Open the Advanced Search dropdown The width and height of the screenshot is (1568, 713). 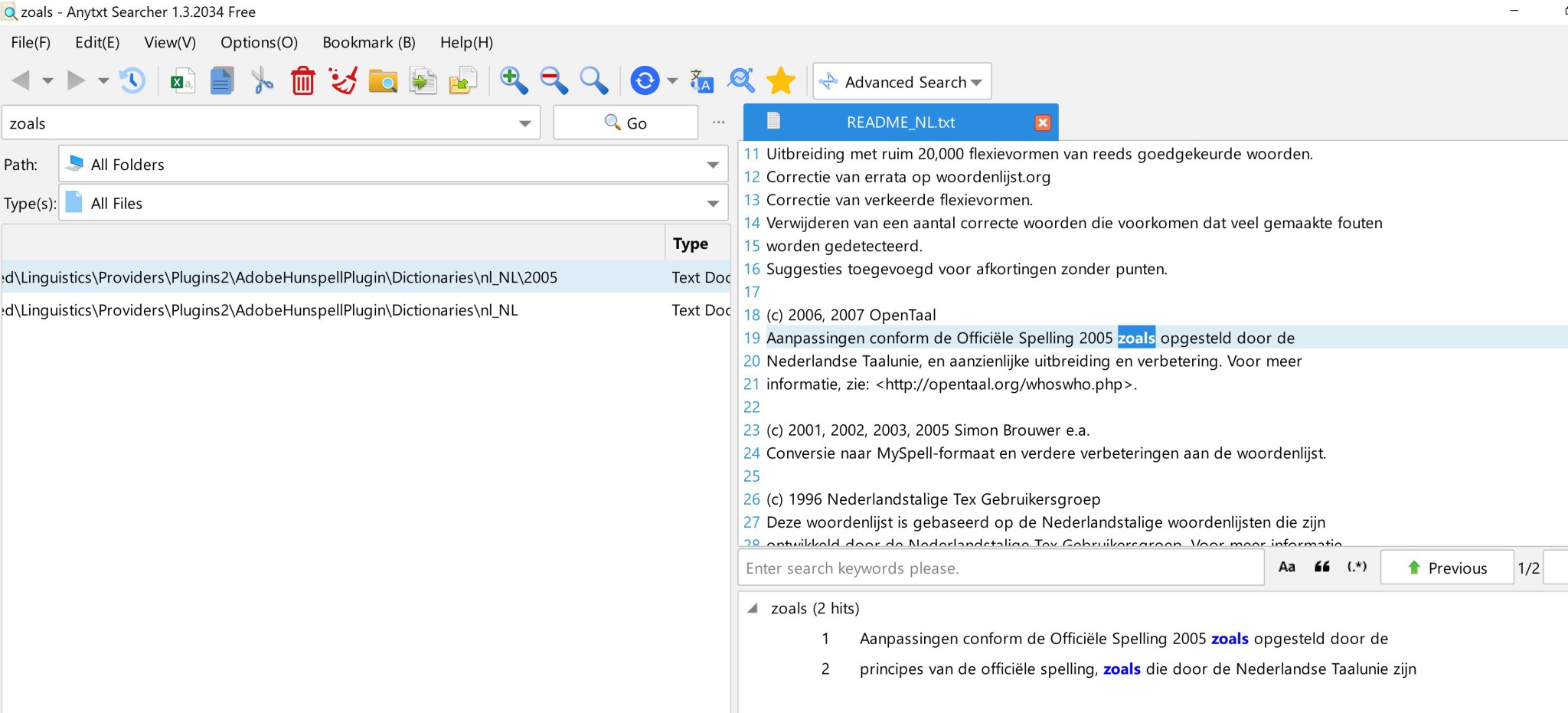click(903, 82)
